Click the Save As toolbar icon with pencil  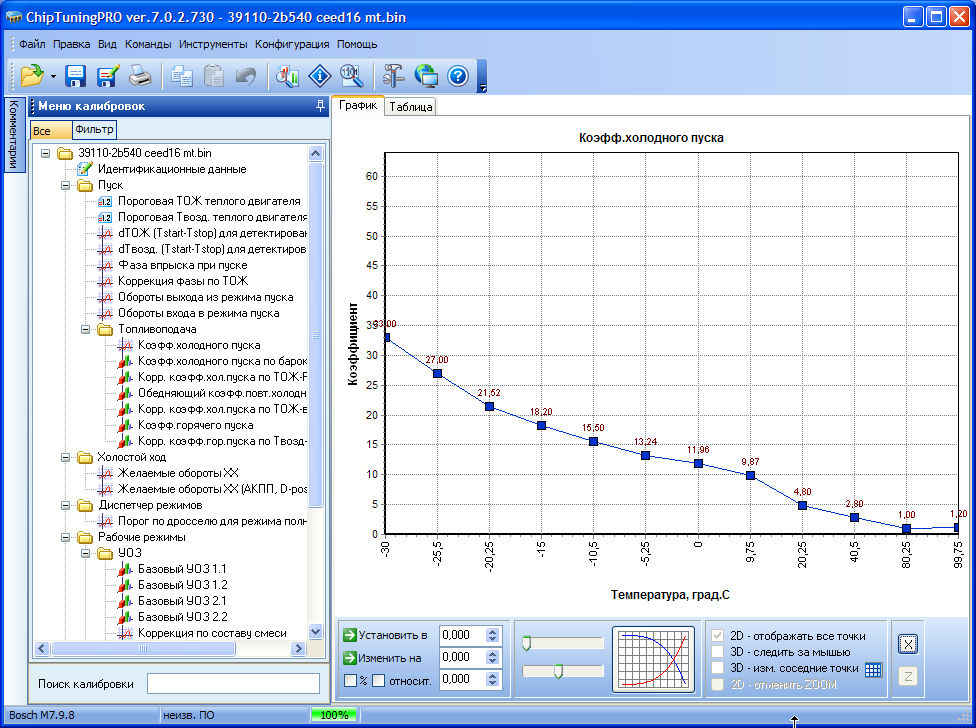click(x=108, y=76)
